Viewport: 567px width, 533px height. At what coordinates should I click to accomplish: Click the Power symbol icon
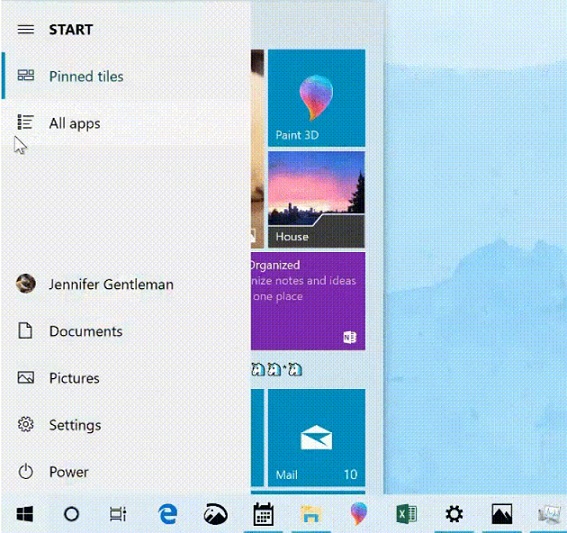click(x=26, y=472)
